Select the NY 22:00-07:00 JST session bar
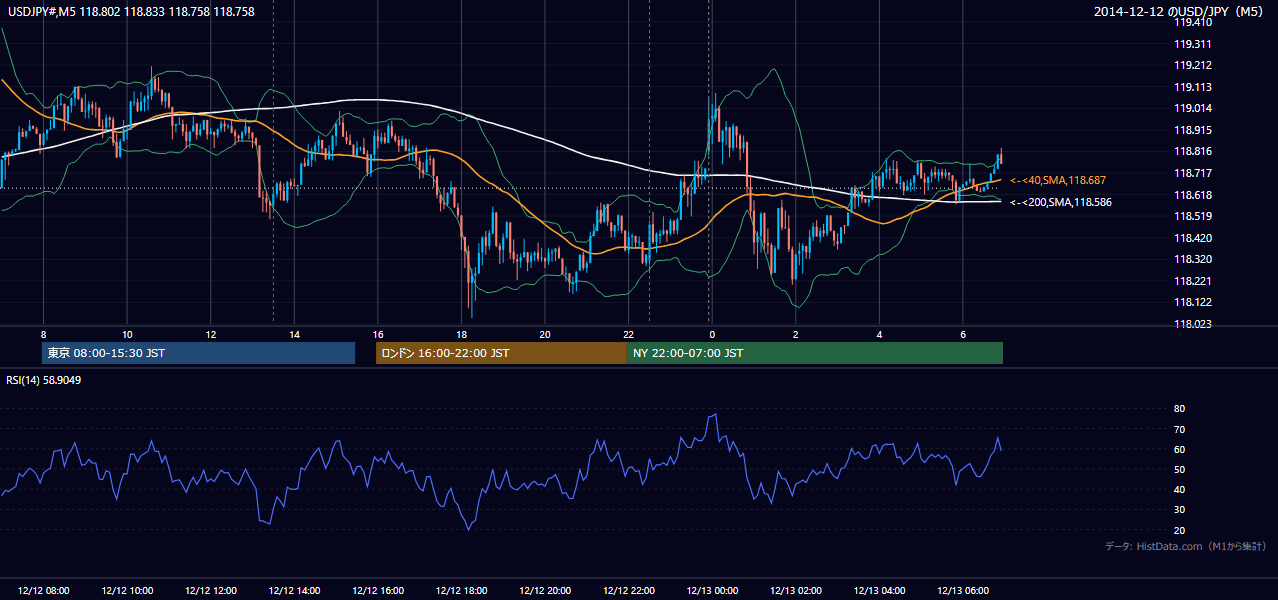Screen dimensions: 1278x600 [815, 353]
